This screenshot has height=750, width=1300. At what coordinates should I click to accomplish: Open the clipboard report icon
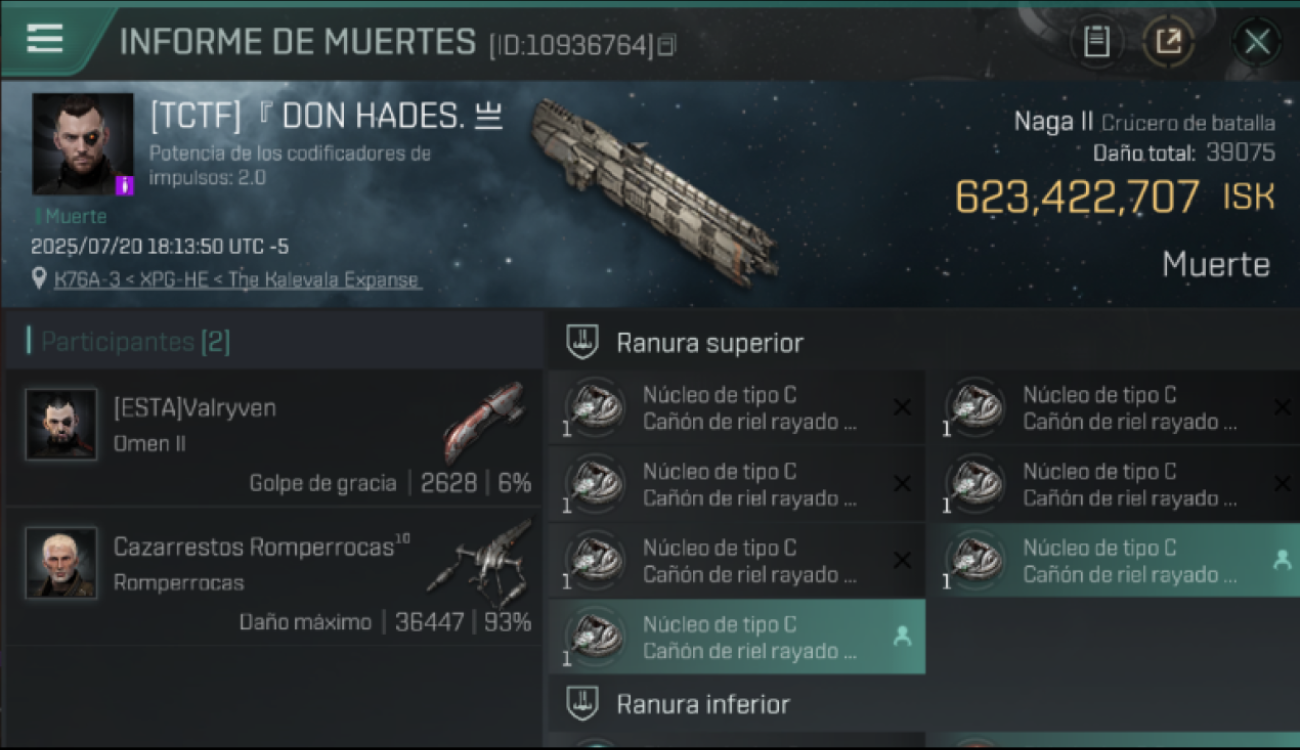1097,42
